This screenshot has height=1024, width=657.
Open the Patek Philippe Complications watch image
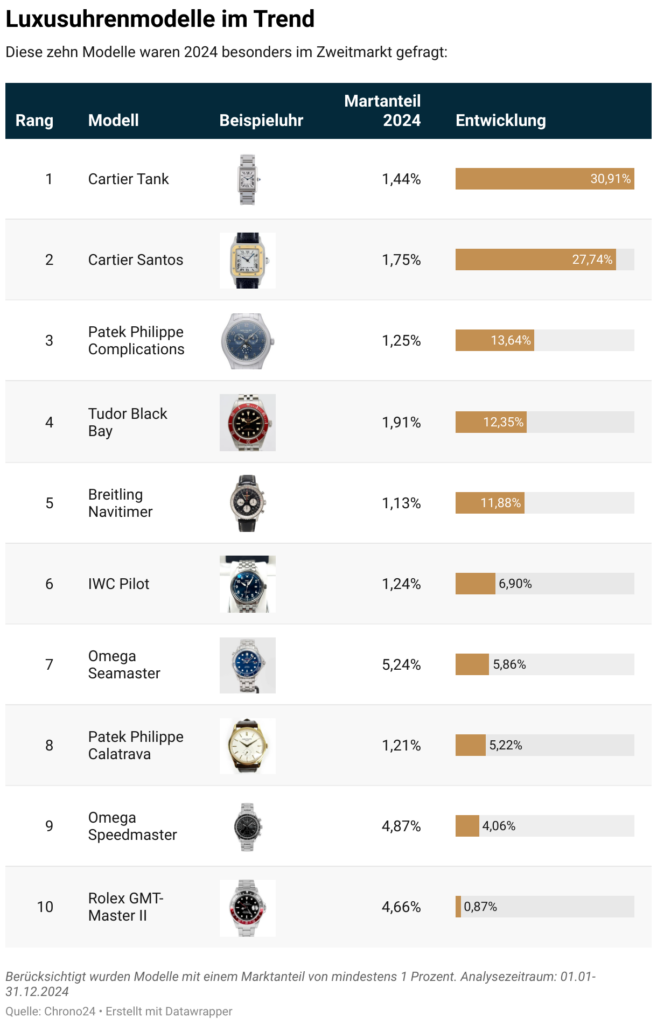pyautogui.click(x=248, y=341)
